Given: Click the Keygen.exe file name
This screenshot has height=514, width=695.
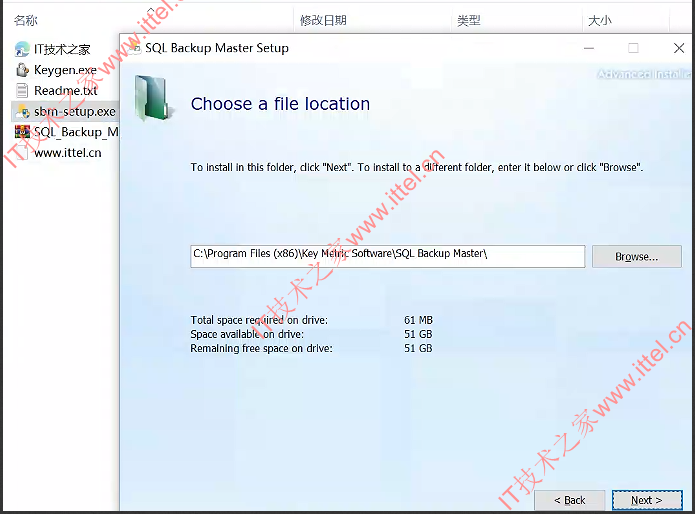Looking at the screenshot, I should 65,70.
